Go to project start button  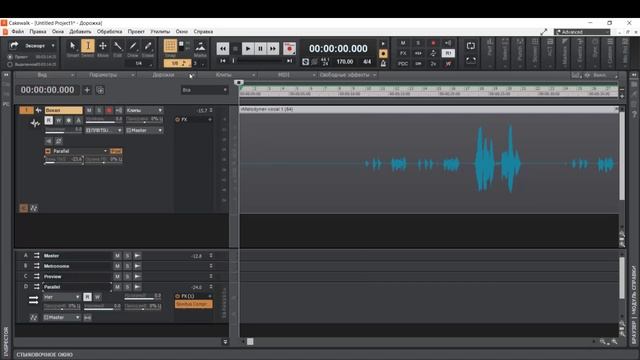coord(223,61)
